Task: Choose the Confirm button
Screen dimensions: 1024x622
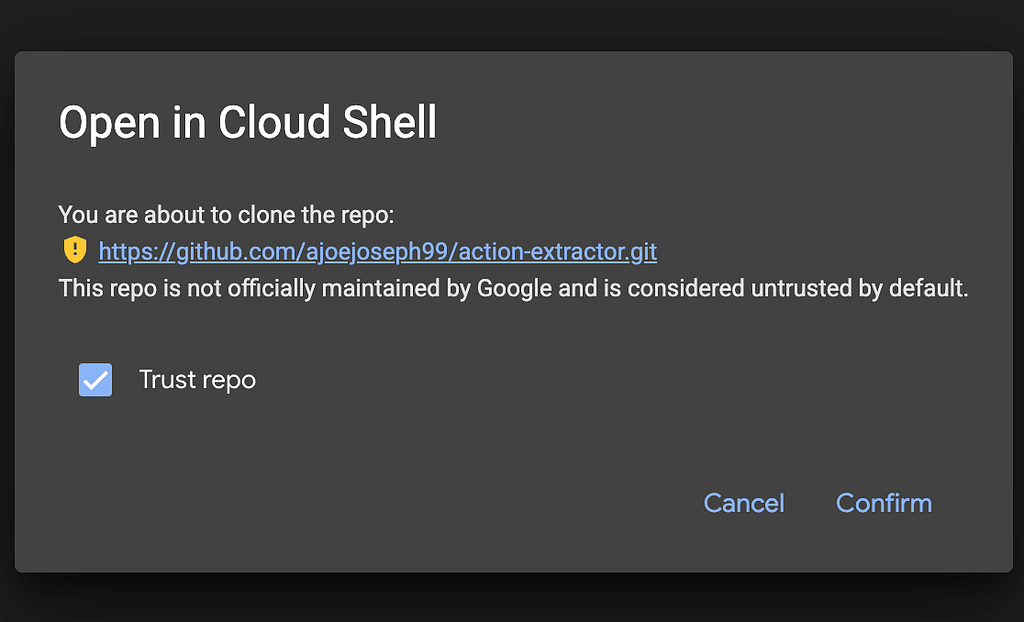Action: [x=884, y=503]
